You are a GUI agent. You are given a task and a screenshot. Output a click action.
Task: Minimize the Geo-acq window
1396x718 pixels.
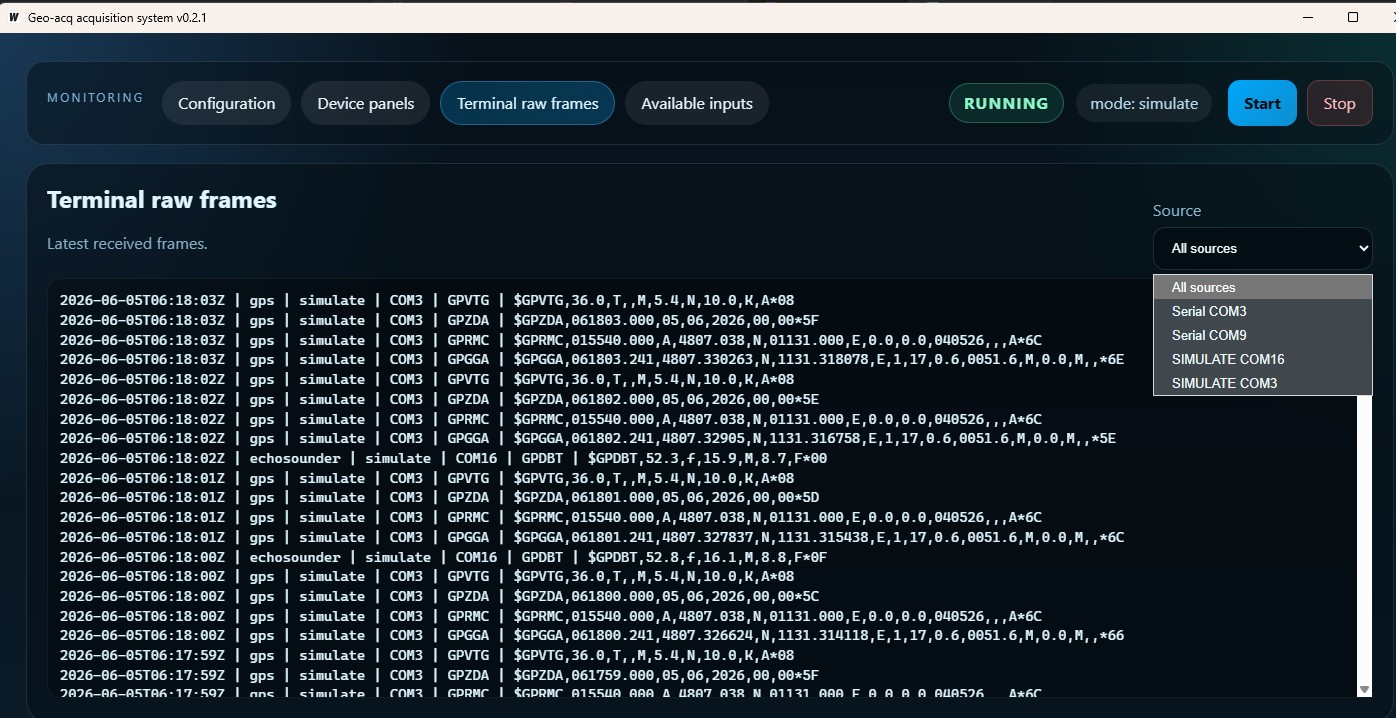[1307, 17]
